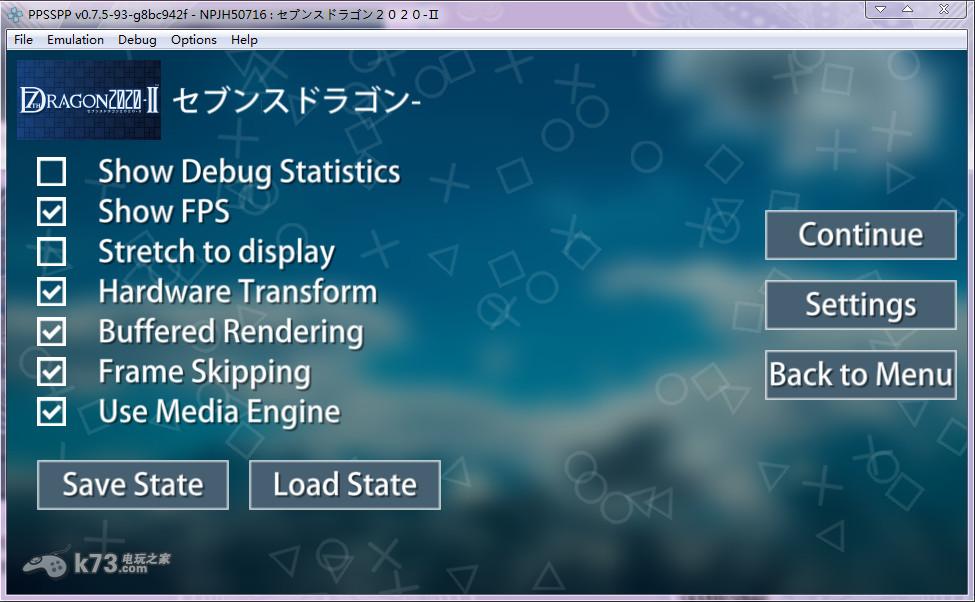
Task: Click the Save State button
Action: 133,485
